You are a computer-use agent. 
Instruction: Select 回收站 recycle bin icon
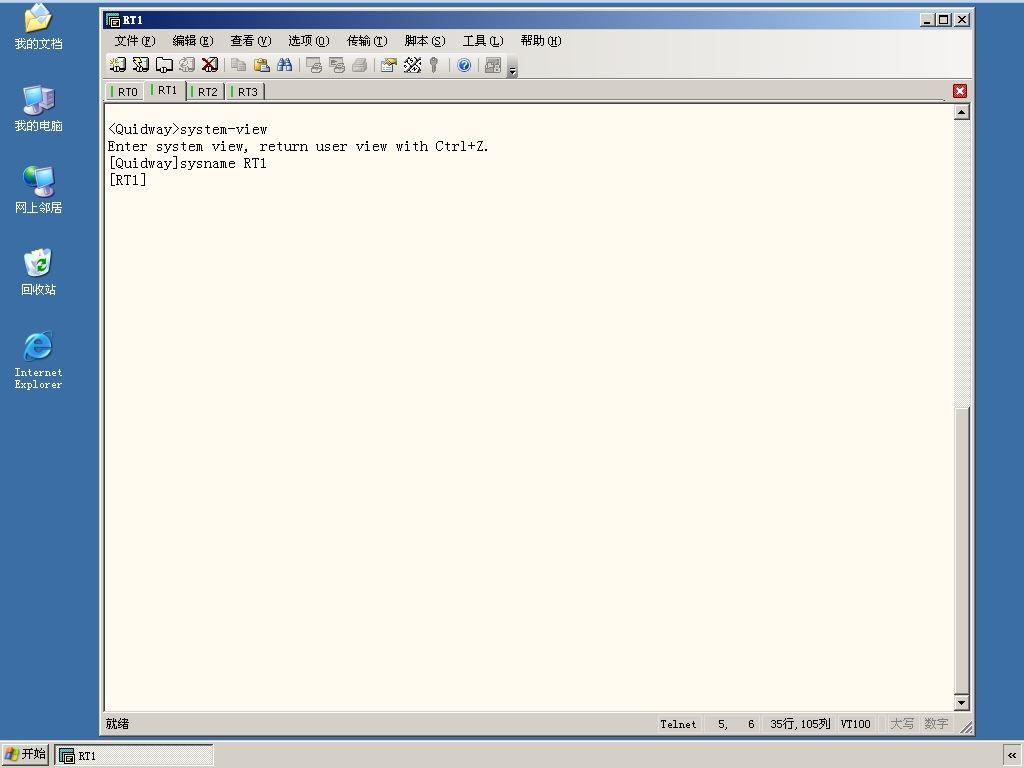coord(38,272)
